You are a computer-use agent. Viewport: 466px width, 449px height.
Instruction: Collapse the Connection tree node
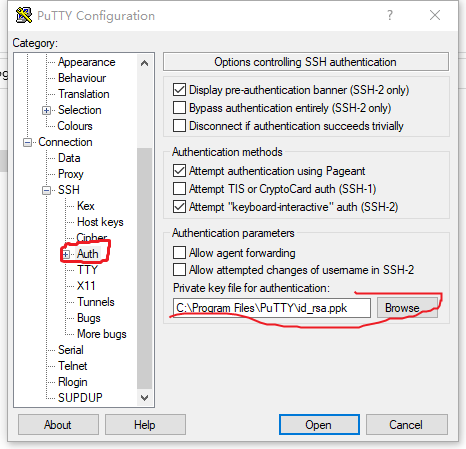tap(27, 142)
